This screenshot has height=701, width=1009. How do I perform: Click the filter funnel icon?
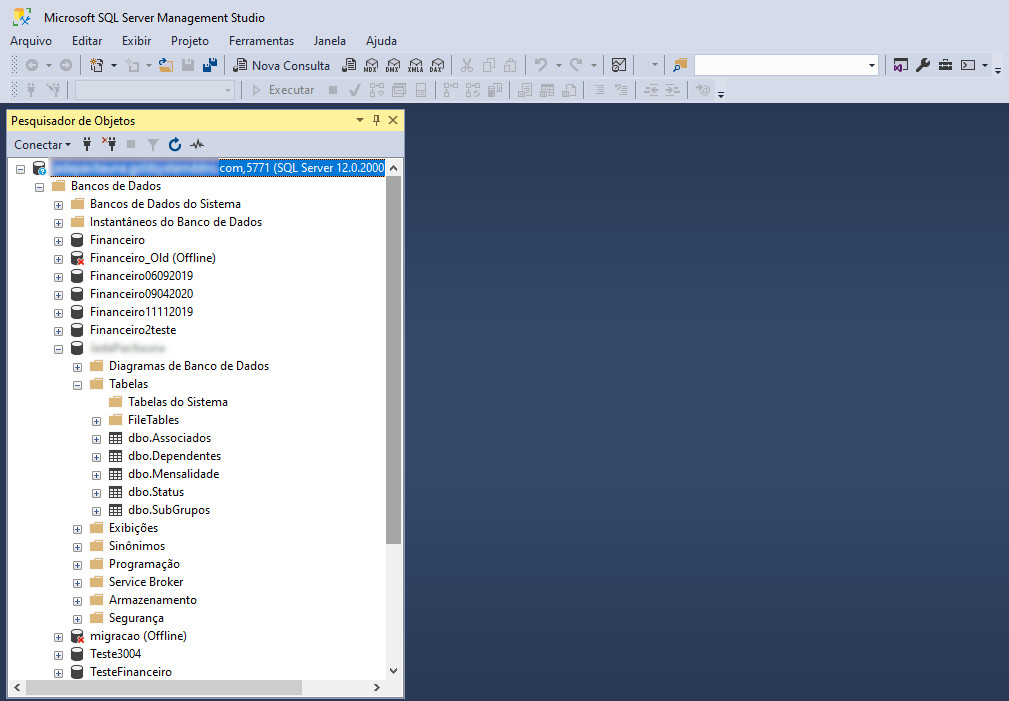[153, 145]
